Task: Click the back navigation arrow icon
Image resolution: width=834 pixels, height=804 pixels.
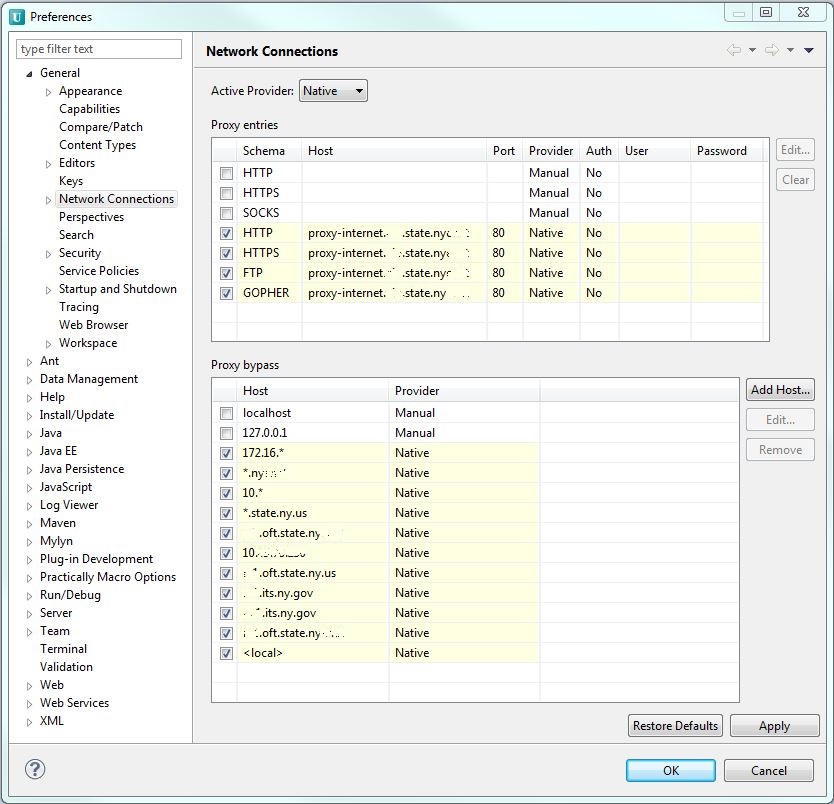Action: [x=734, y=50]
